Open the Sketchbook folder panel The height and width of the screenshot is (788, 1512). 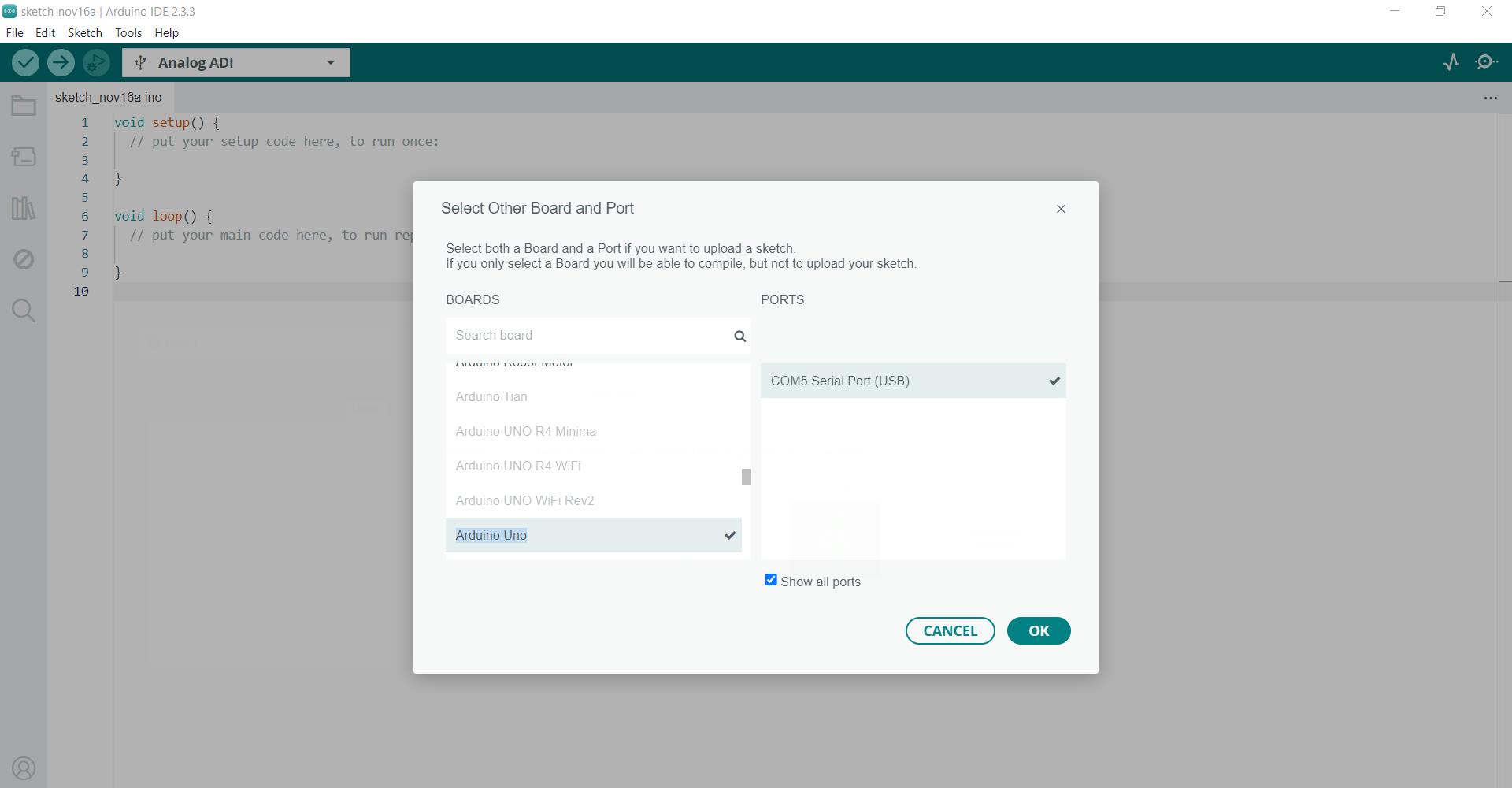[24, 106]
